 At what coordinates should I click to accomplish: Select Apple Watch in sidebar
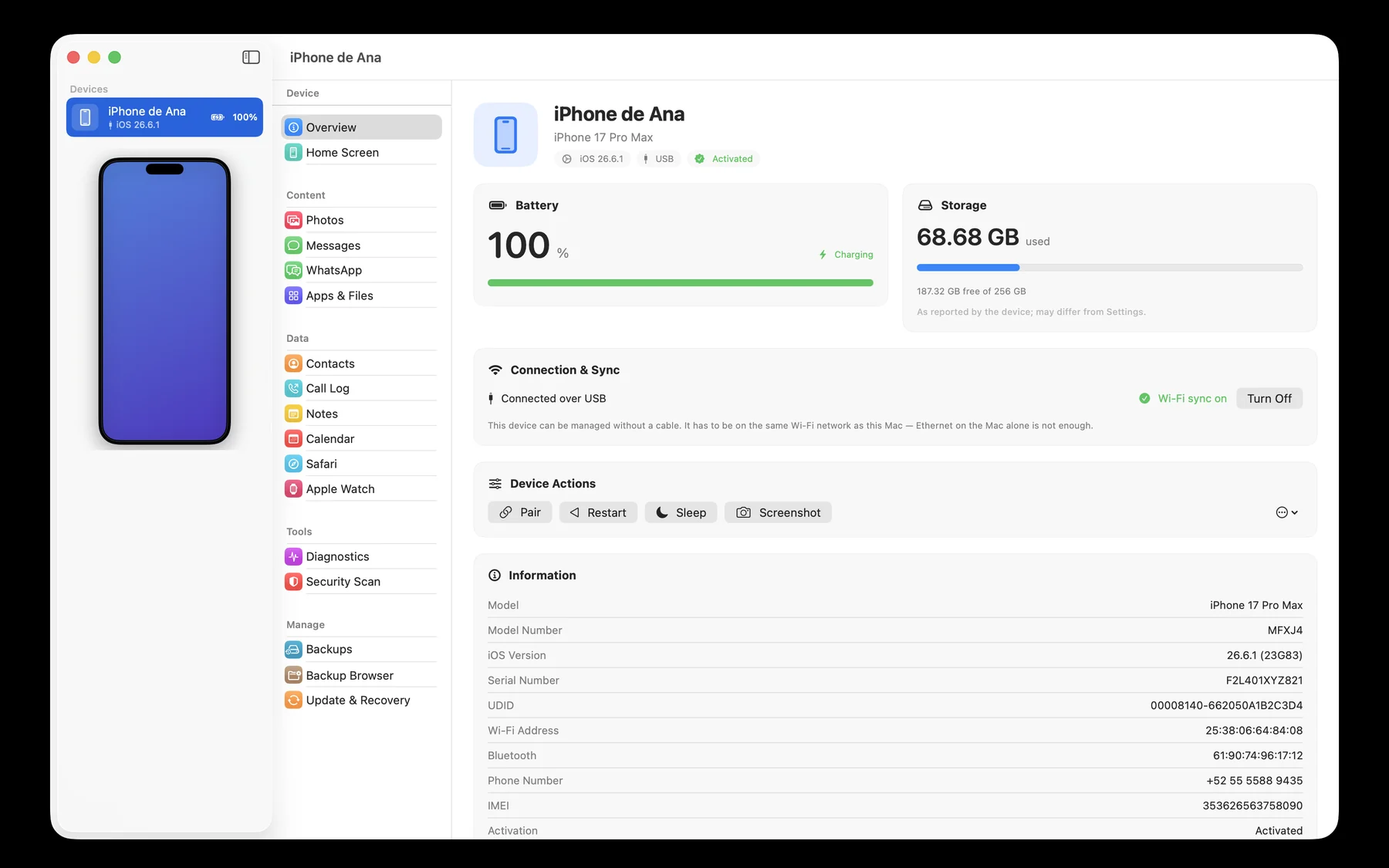tap(362, 489)
